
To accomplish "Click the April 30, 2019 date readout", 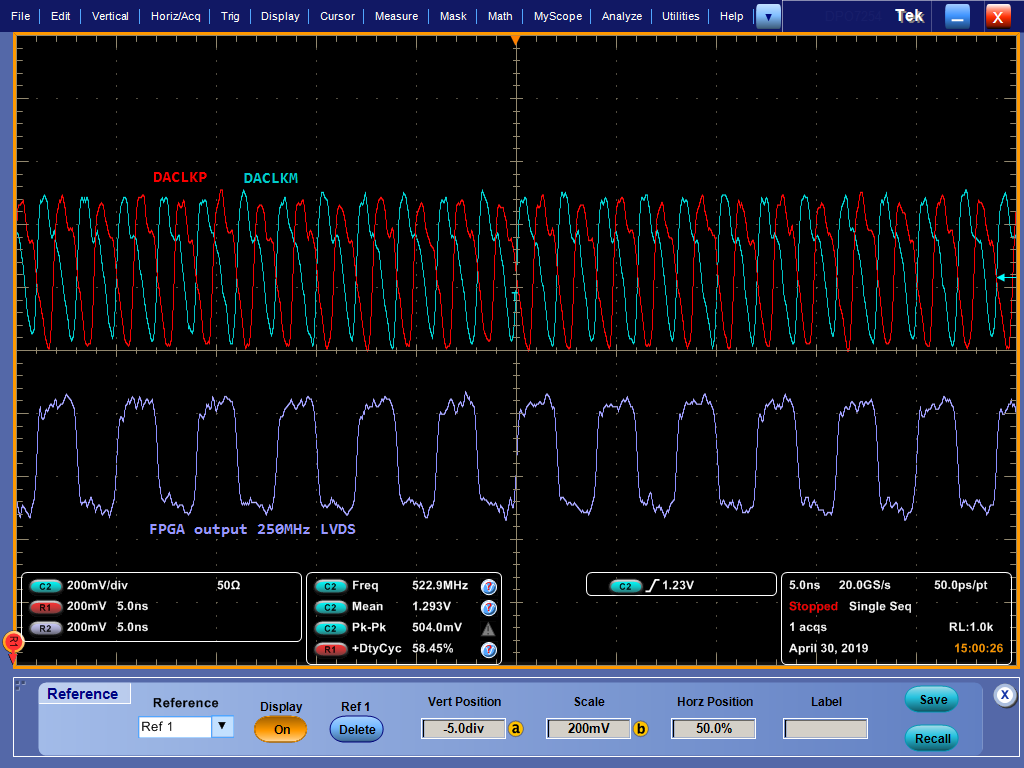I will pos(828,648).
